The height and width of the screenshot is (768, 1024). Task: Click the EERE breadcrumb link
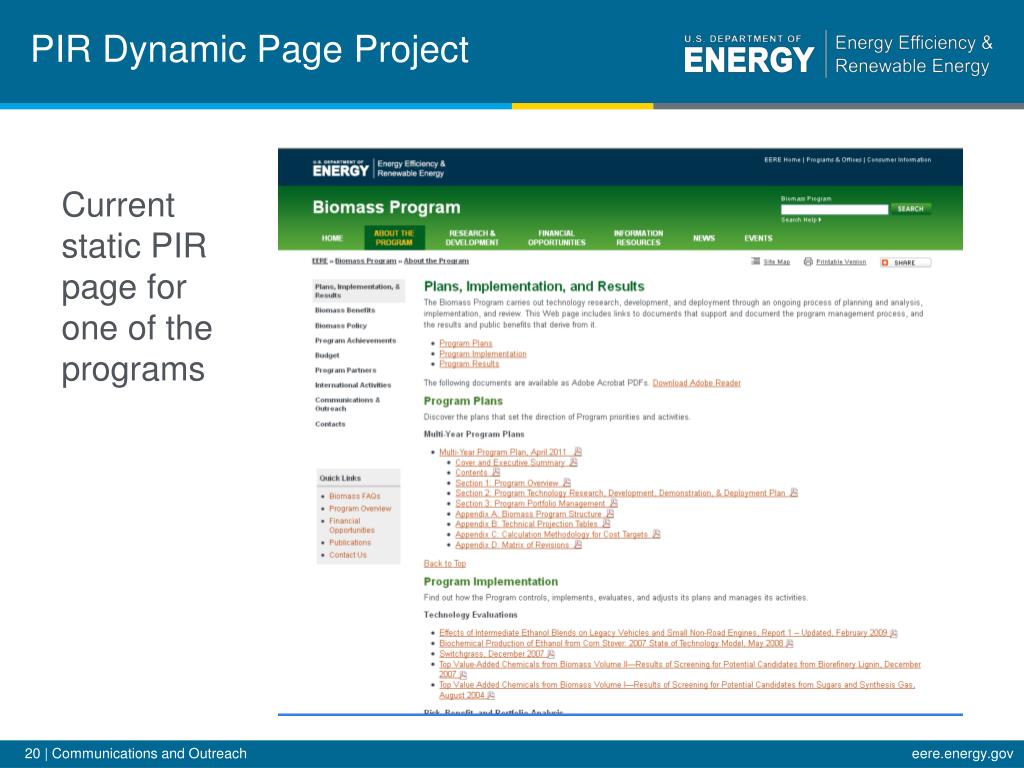point(319,261)
